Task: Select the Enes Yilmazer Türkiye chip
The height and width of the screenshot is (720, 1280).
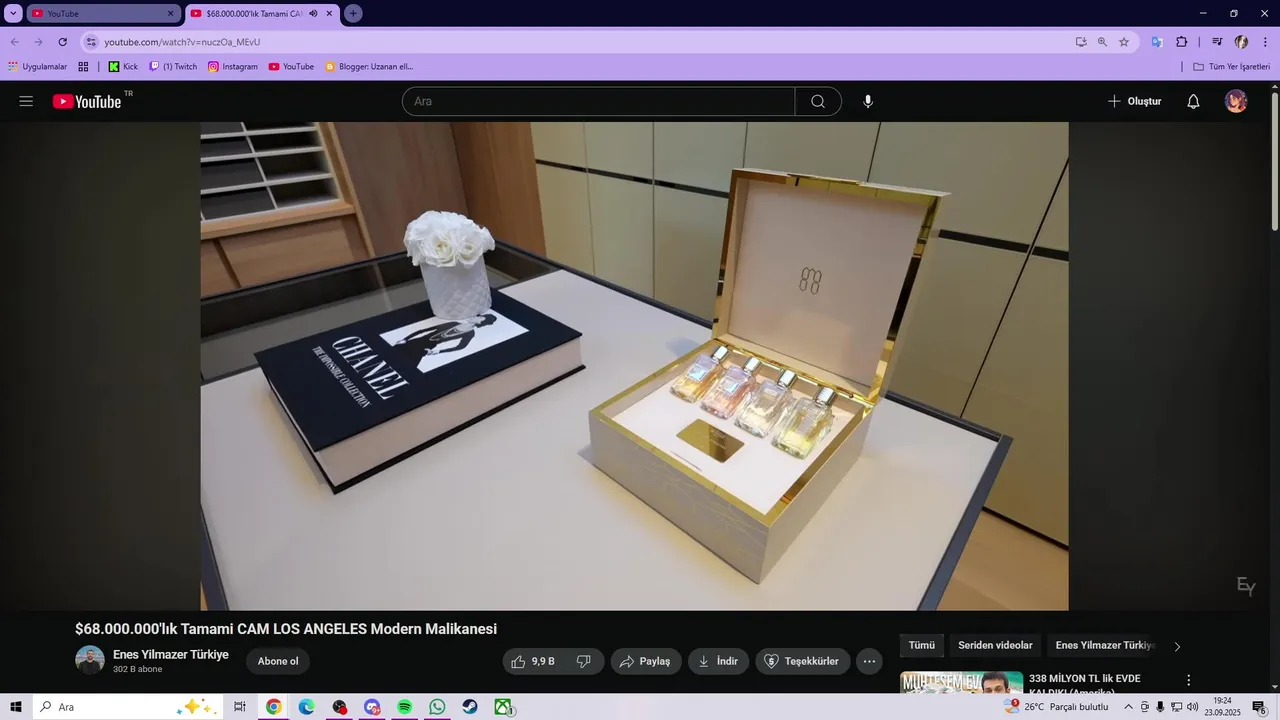Action: tap(1105, 646)
